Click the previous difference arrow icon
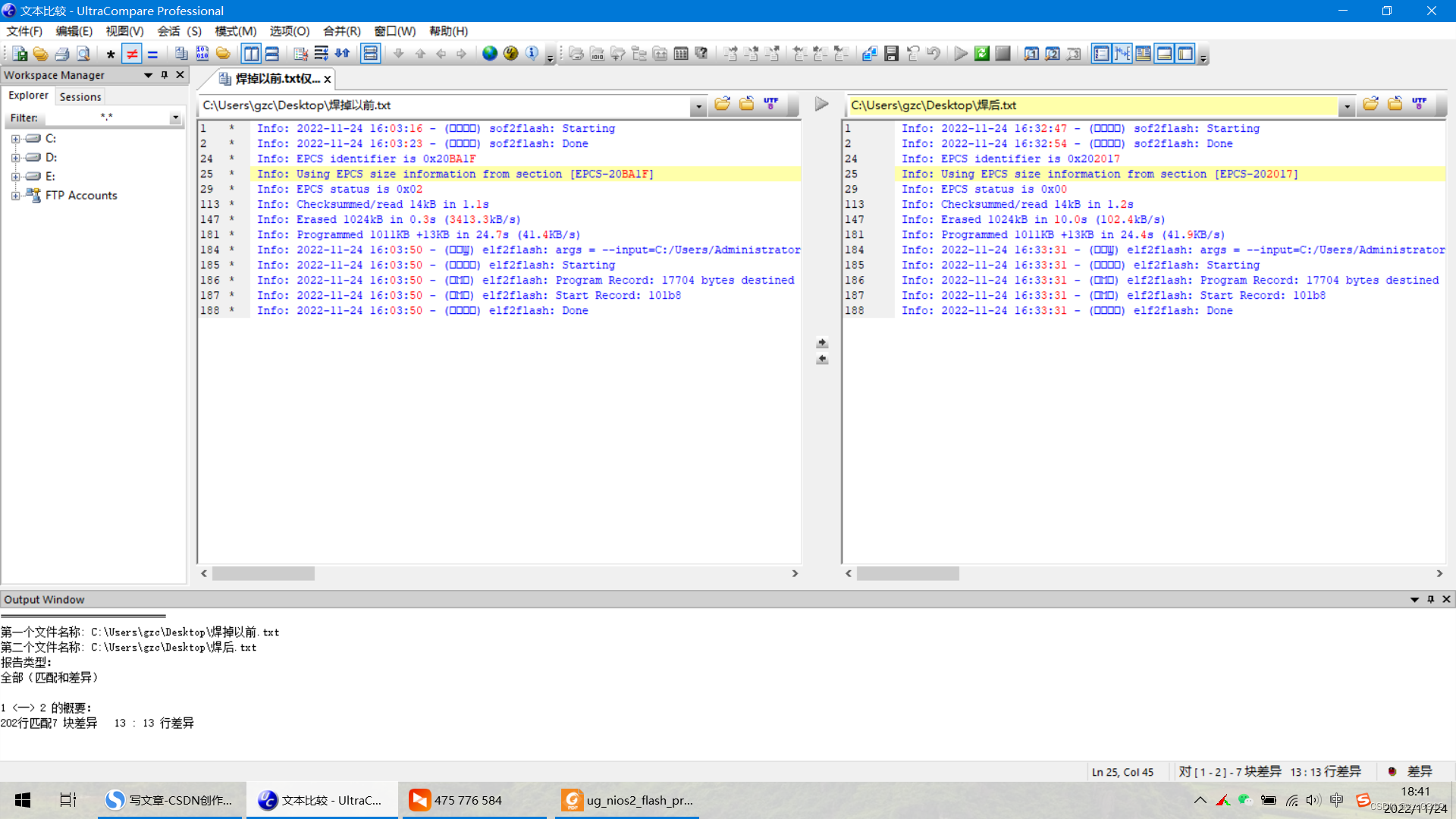Screen dimensions: 1456x819 pos(421,54)
